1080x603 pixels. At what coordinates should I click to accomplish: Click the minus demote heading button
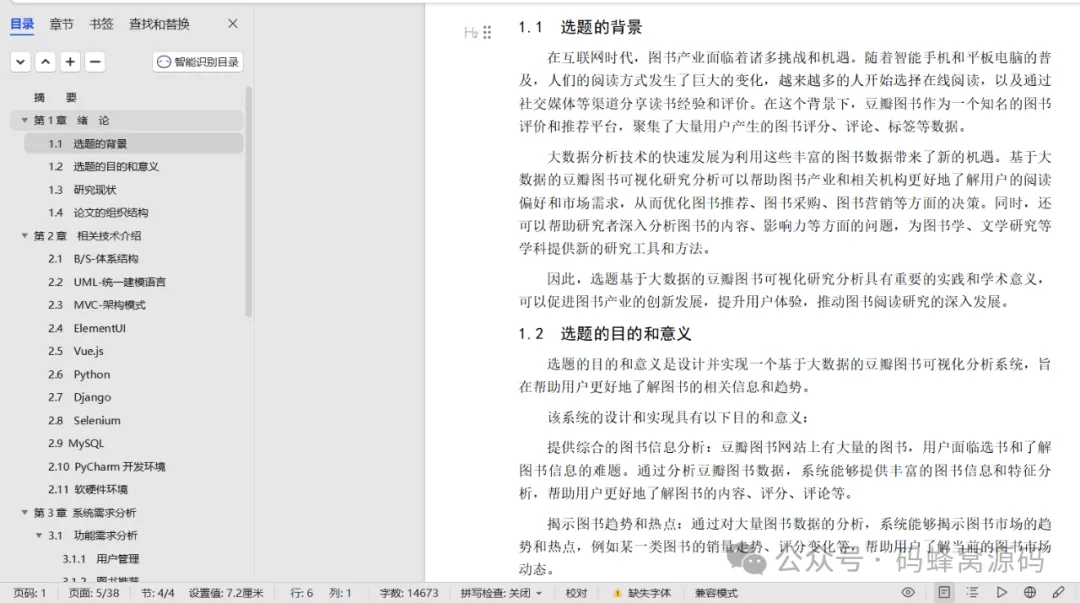(95, 62)
